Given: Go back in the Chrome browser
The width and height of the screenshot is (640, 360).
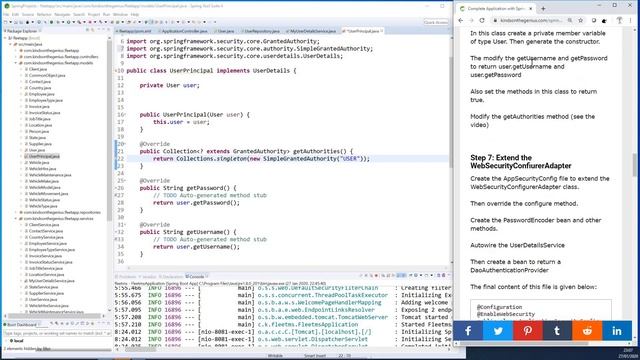Looking at the screenshot, I should [461, 20].
